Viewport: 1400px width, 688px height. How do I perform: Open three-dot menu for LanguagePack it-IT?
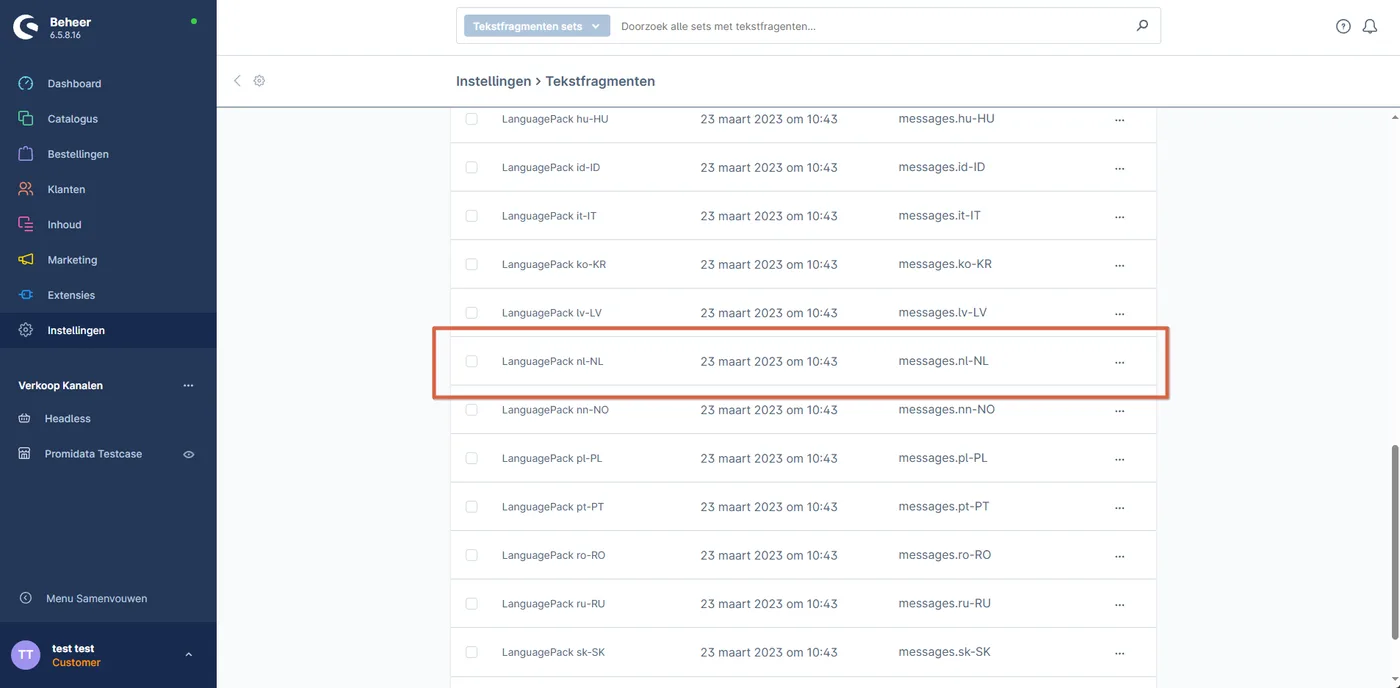[1119, 217]
